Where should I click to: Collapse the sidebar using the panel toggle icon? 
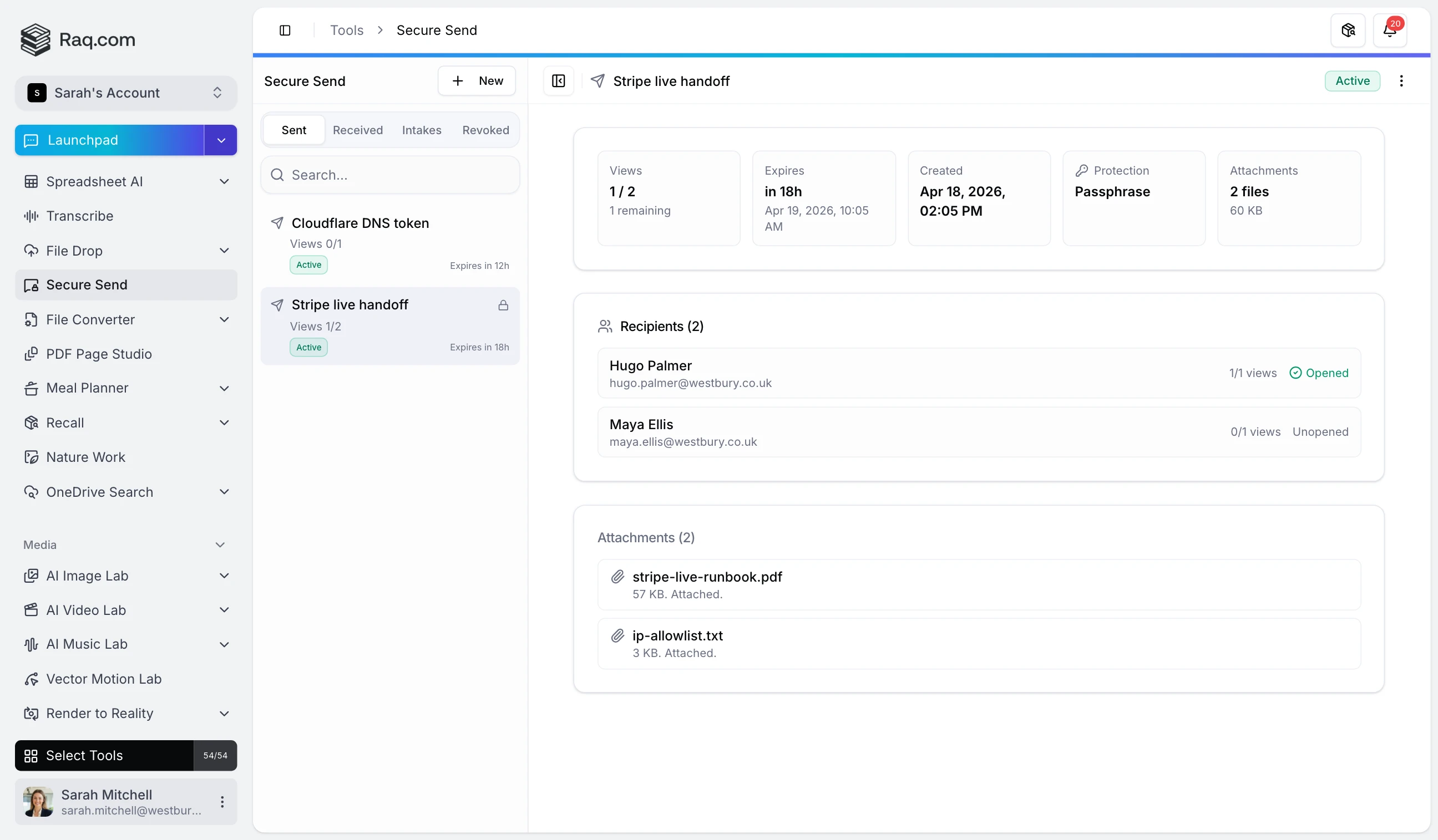point(285,29)
